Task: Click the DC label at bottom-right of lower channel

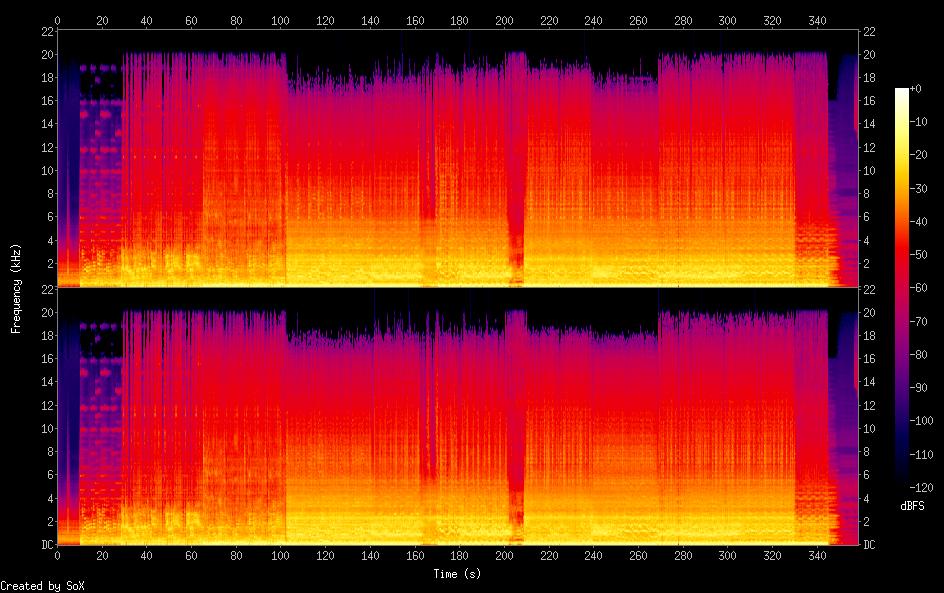Action: coord(869,545)
